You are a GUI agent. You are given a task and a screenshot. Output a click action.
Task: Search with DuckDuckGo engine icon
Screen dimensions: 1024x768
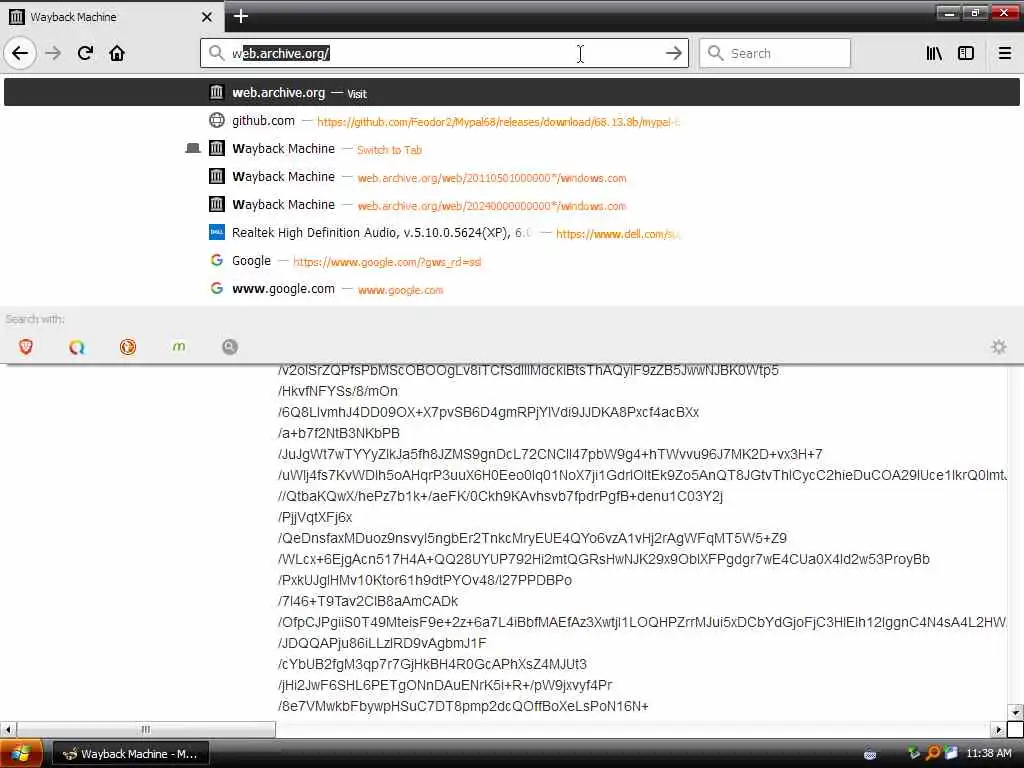pyautogui.click(x=128, y=347)
